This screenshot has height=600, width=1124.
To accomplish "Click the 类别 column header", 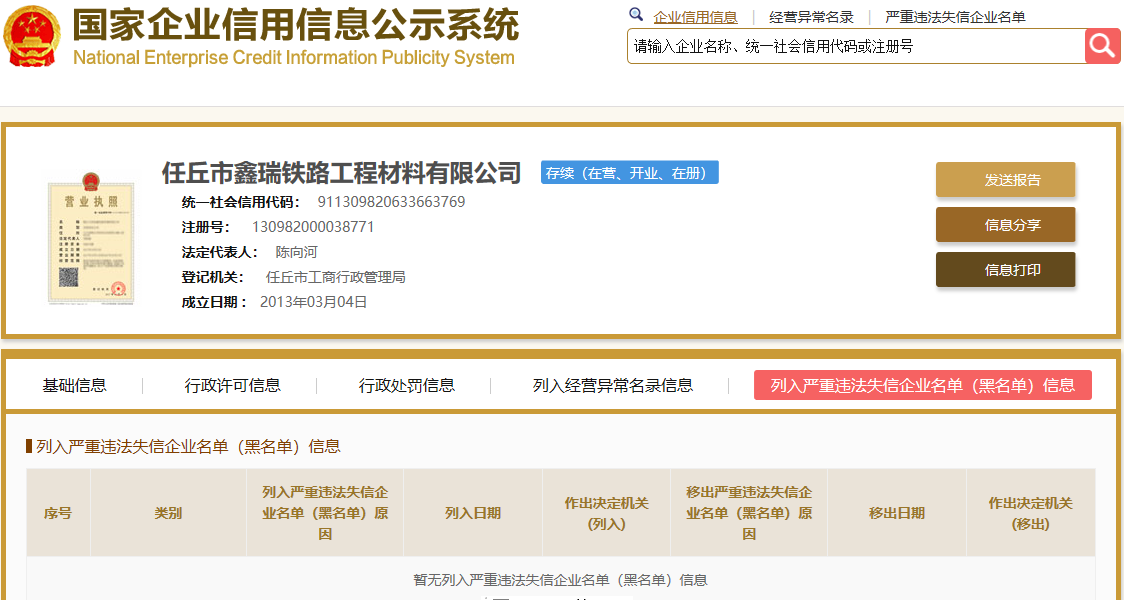I will click(x=168, y=513).
